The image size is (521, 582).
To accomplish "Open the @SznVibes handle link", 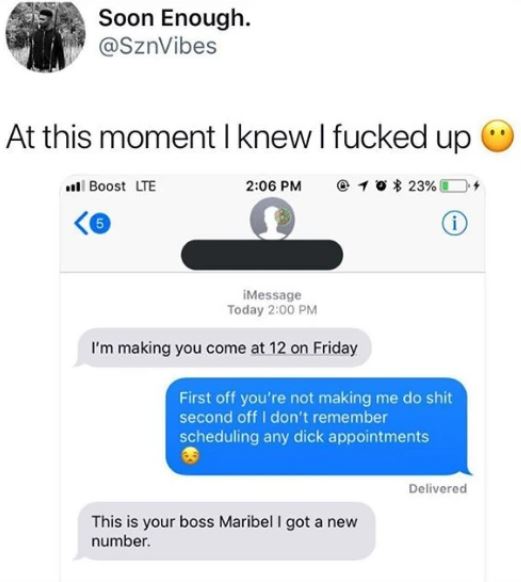I will 158,46.
